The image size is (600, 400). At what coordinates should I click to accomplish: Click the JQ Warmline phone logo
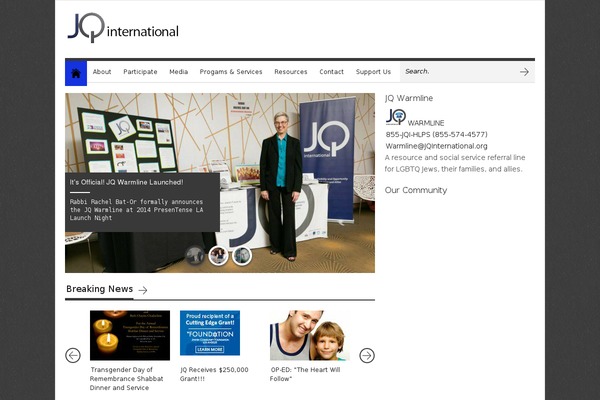coord(396,117)
